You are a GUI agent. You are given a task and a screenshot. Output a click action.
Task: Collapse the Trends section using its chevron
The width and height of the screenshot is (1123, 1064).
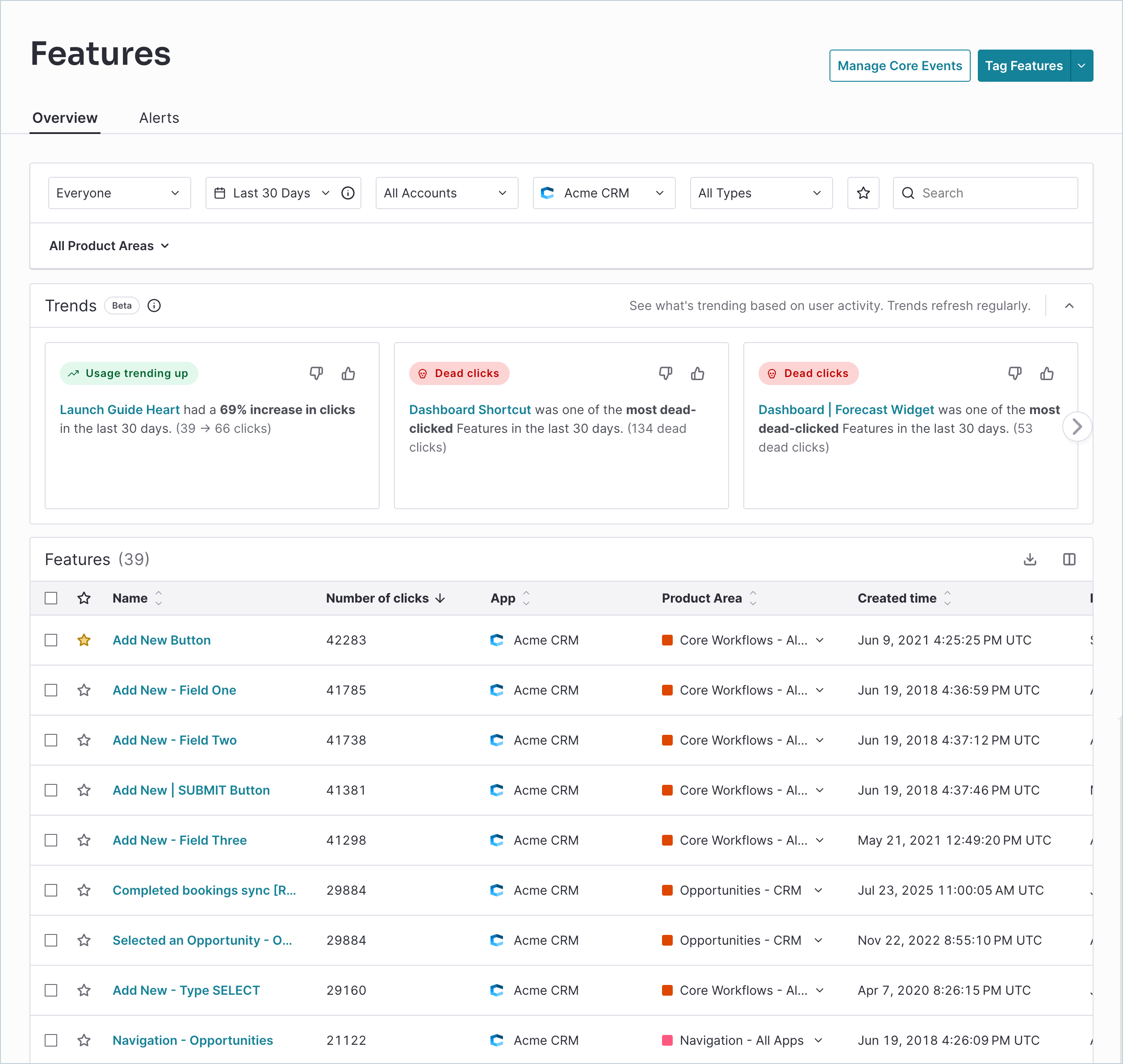click(1070, 306)
